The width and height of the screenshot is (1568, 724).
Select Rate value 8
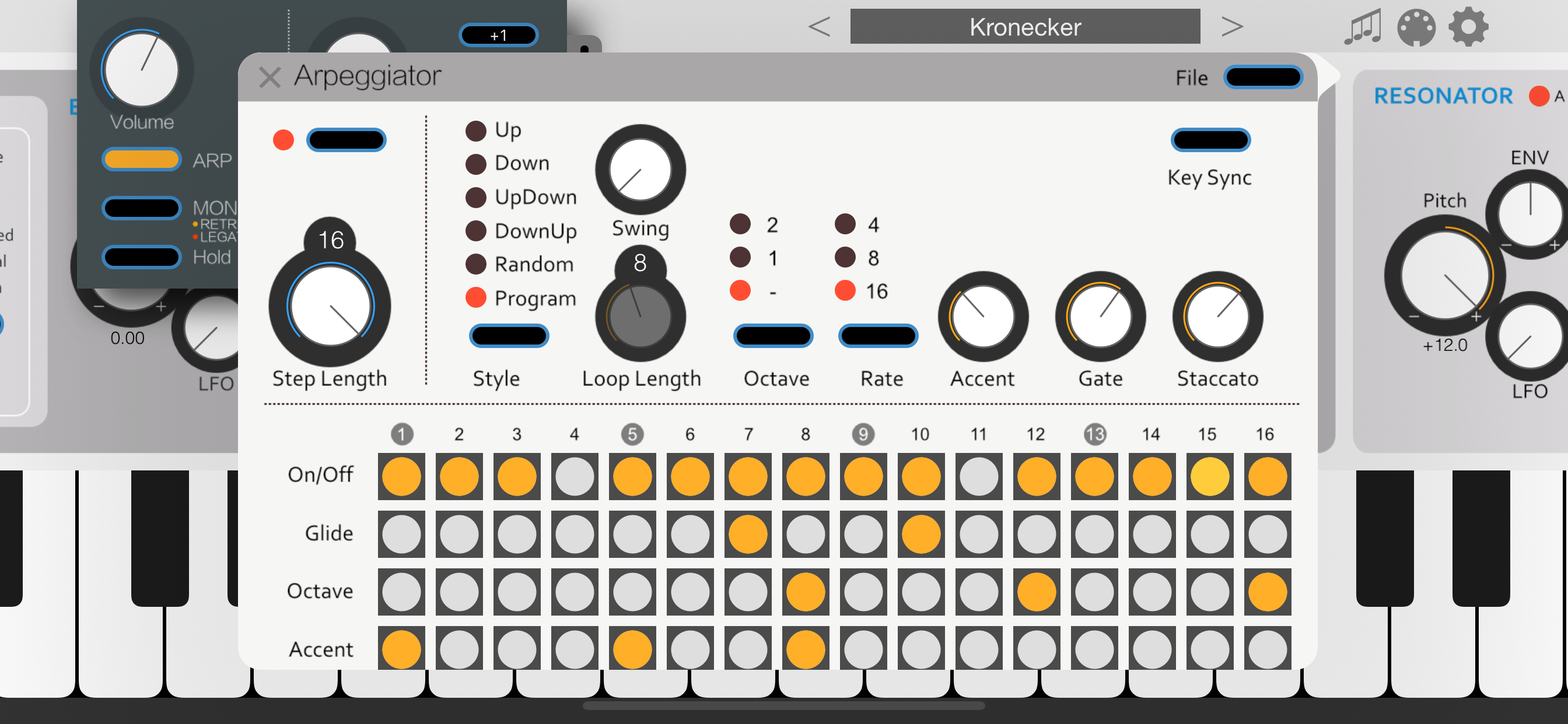click(845, 257)
